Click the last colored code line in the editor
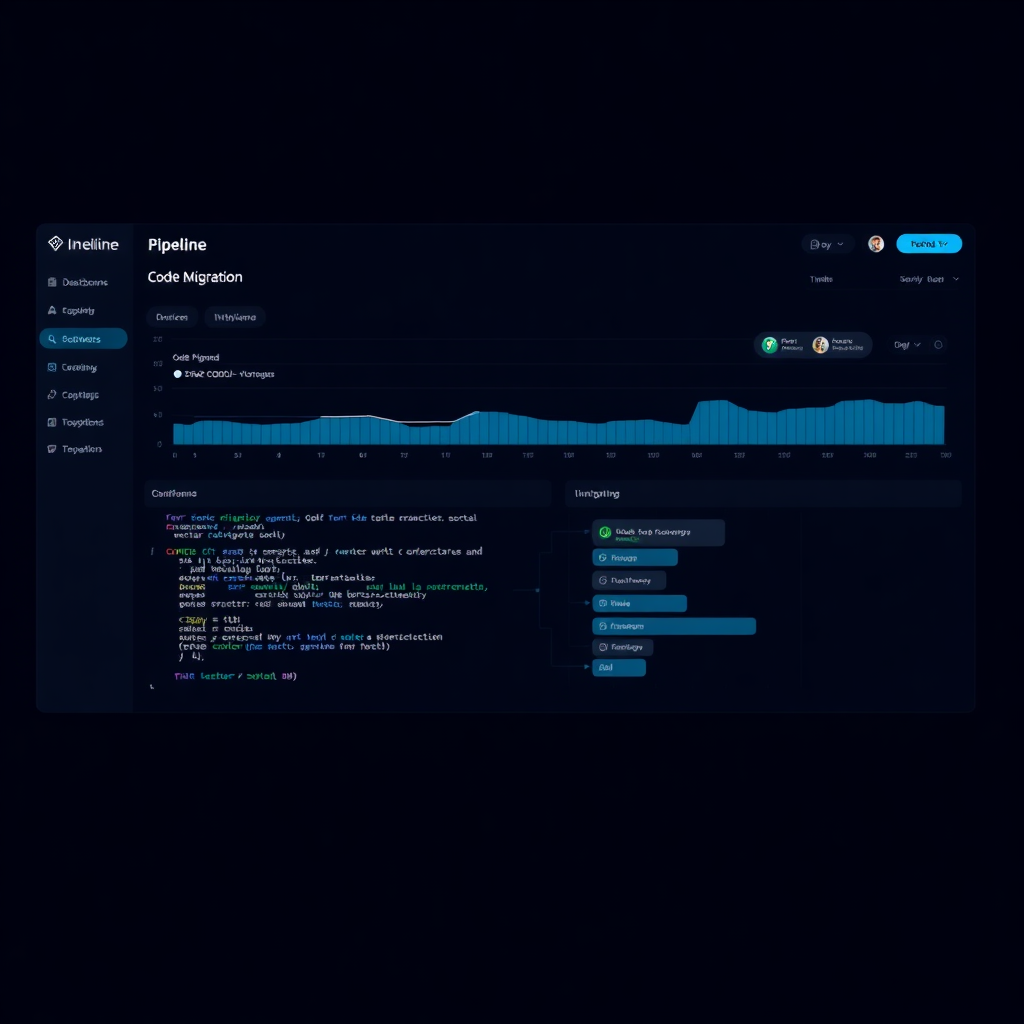Screen dimensions: 1024x1024 pos(236,676)
